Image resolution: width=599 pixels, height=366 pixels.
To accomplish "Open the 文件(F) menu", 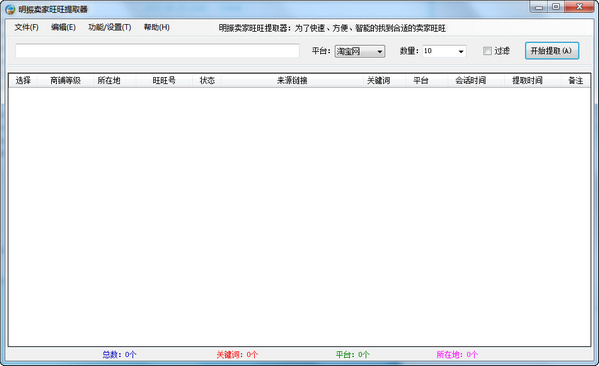I will point(26,27).
